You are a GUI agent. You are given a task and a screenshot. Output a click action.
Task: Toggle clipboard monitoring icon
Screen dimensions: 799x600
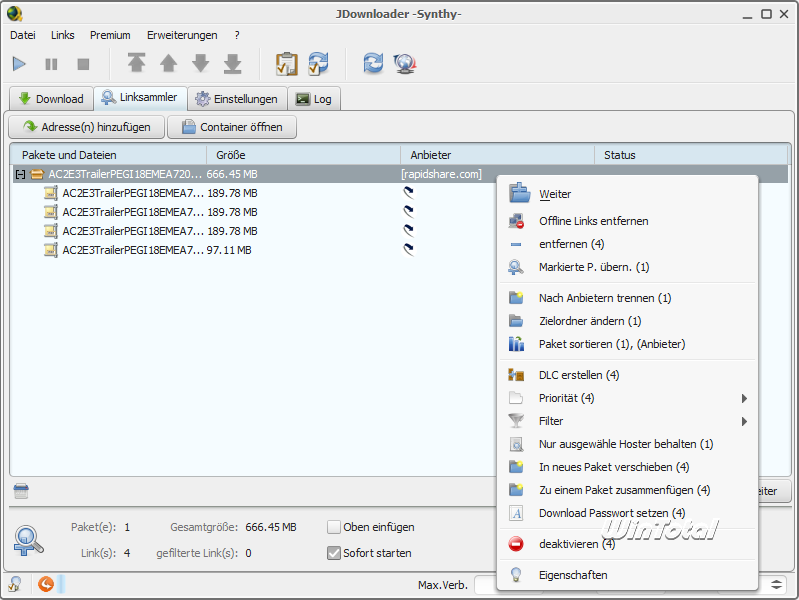coord(286,64)
